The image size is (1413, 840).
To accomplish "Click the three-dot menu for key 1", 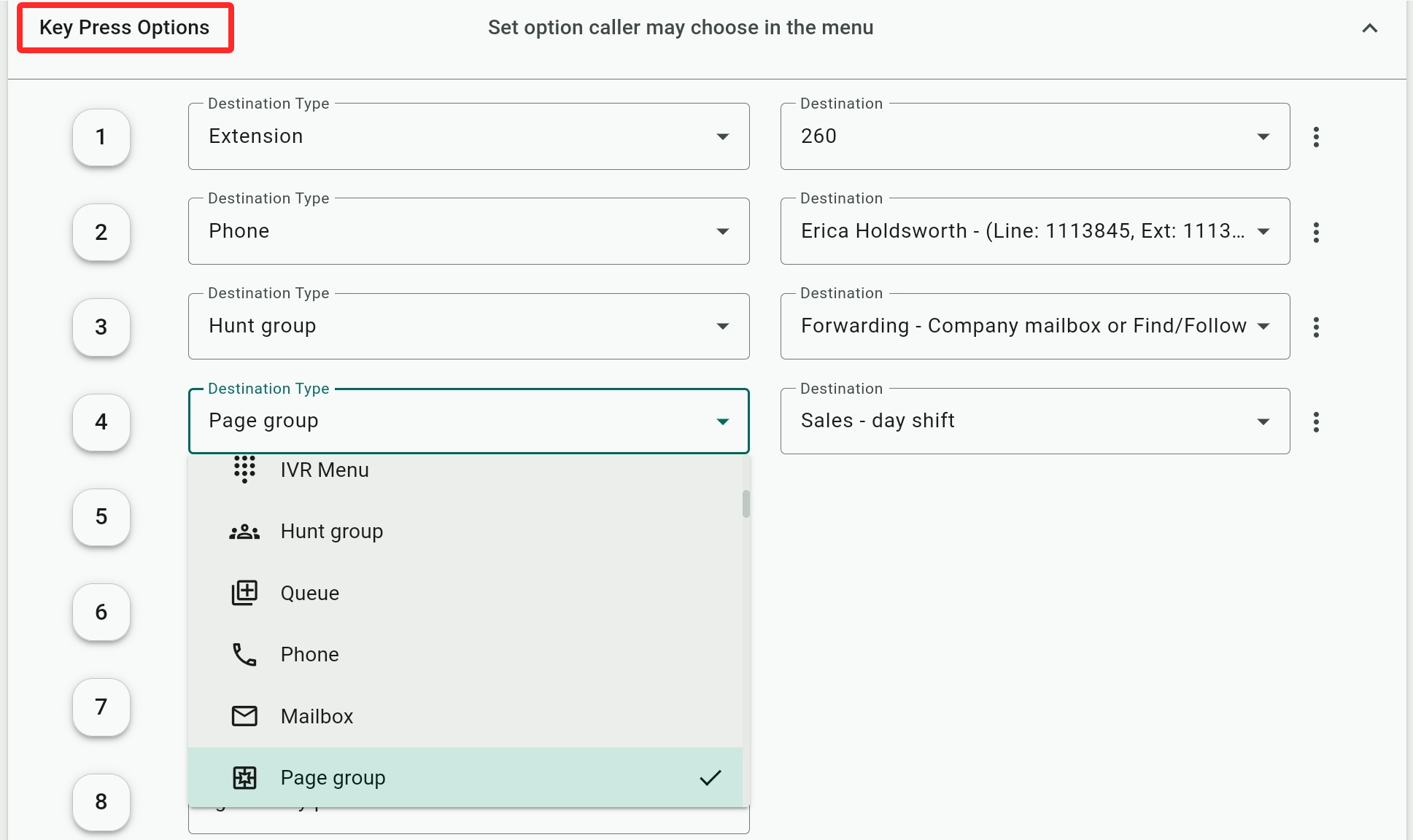I will [x=1316, y=137].
